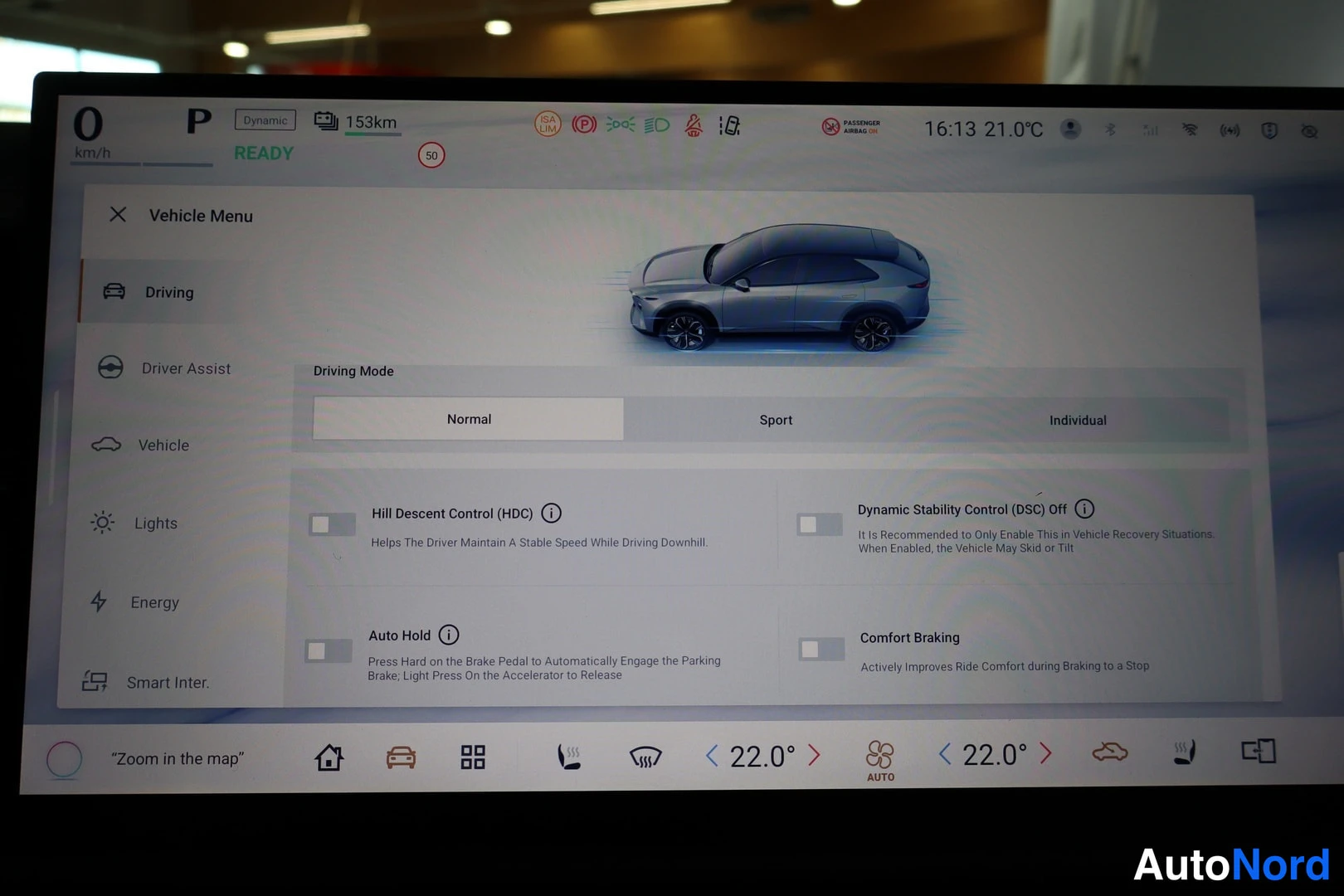Decrease left temperature with left chevron
The image size is (1344, 896).
[711, 756]
